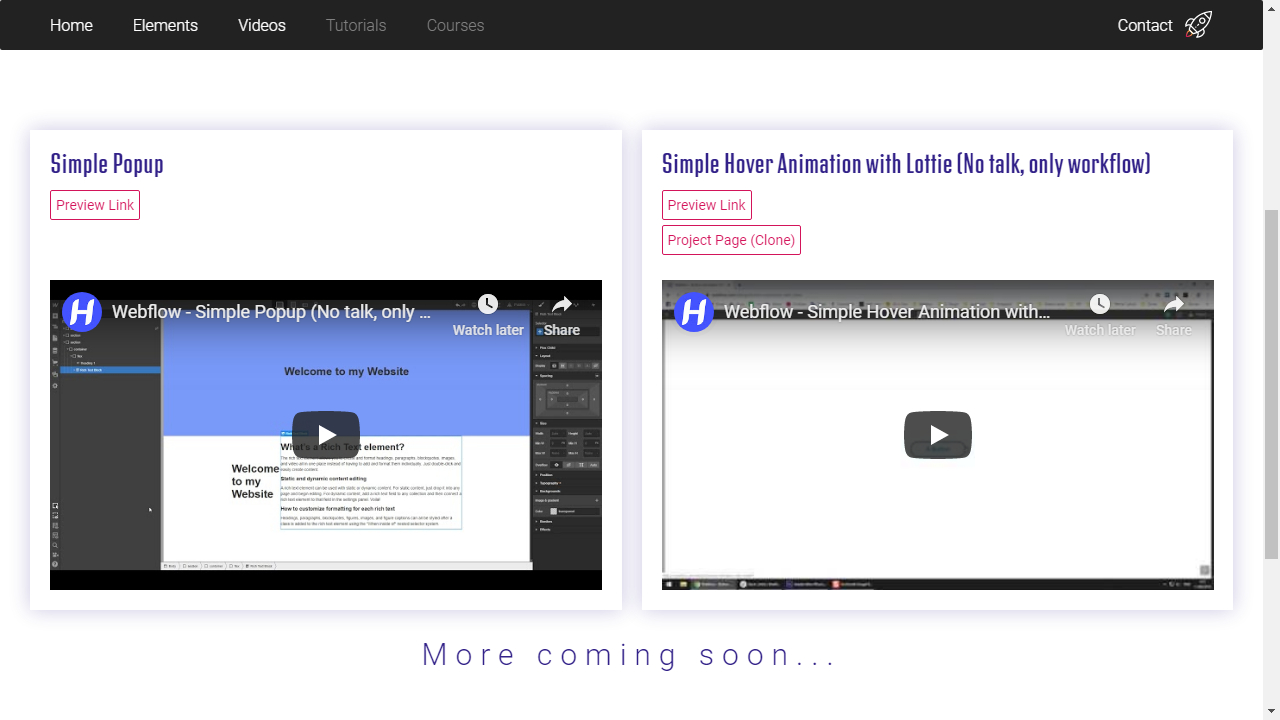Click Watch later on Simple Popup video

488,315
